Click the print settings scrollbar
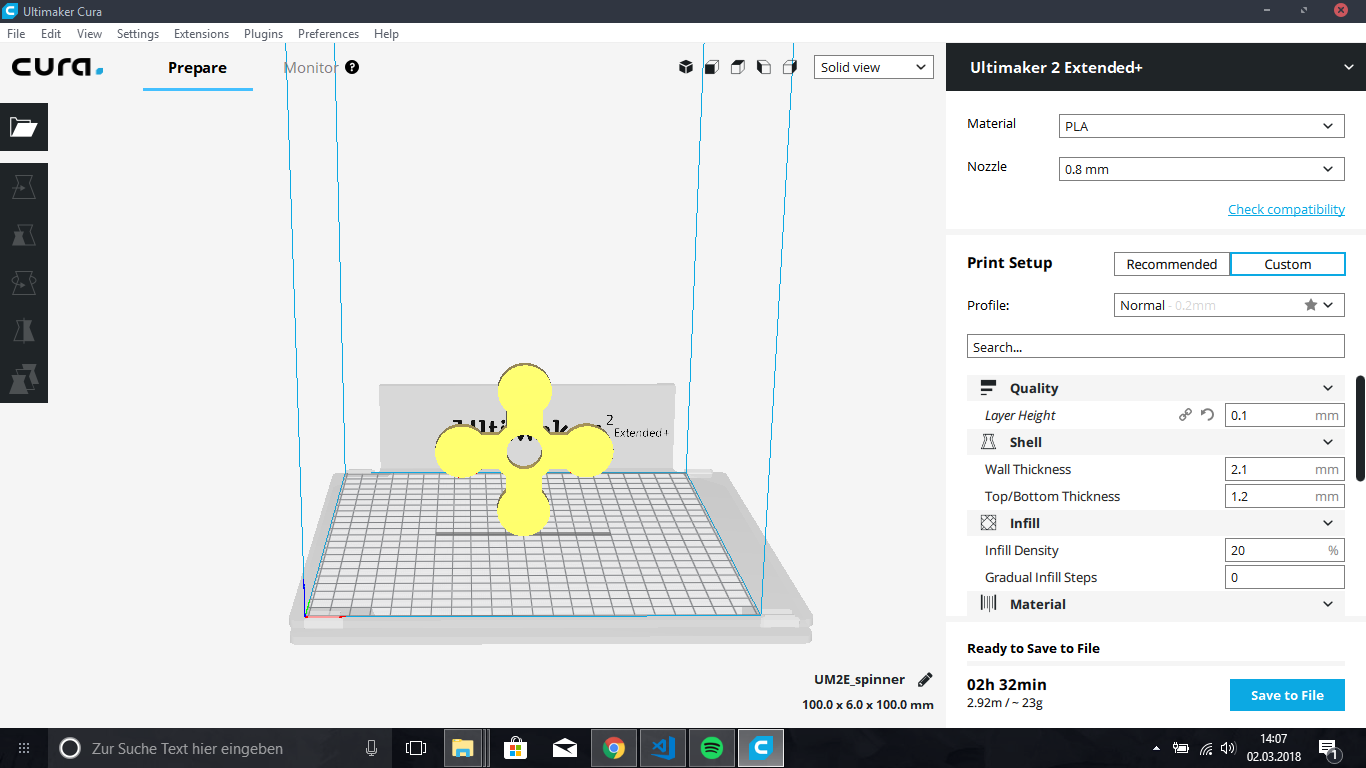 (1360, 427)
